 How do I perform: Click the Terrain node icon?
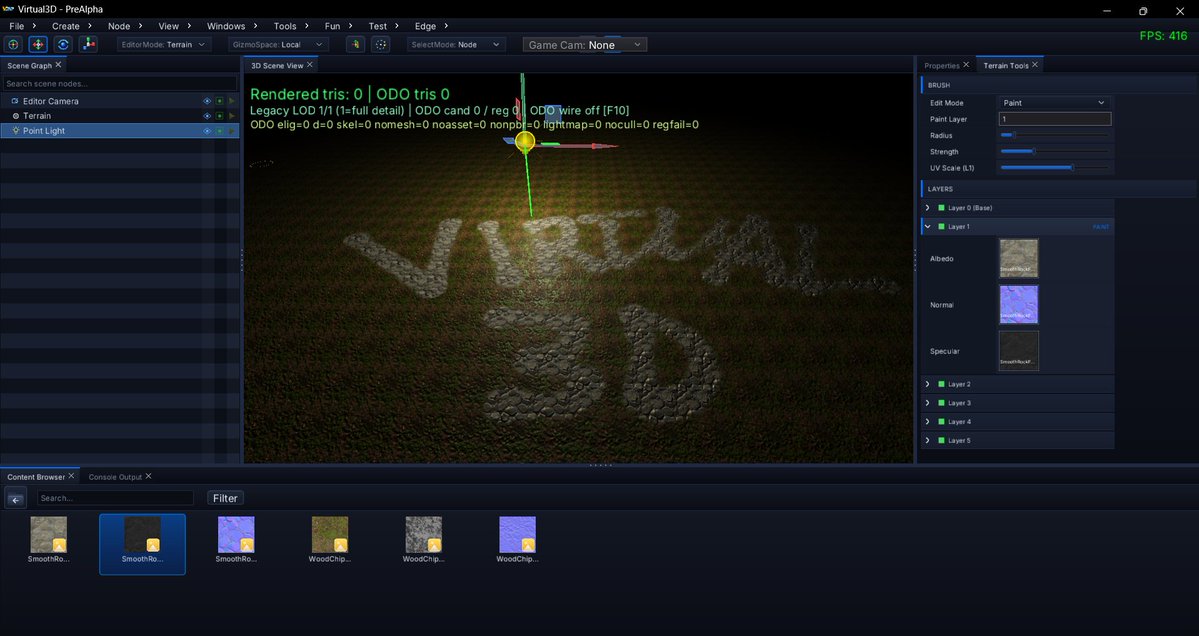click(x=15, y=116)
